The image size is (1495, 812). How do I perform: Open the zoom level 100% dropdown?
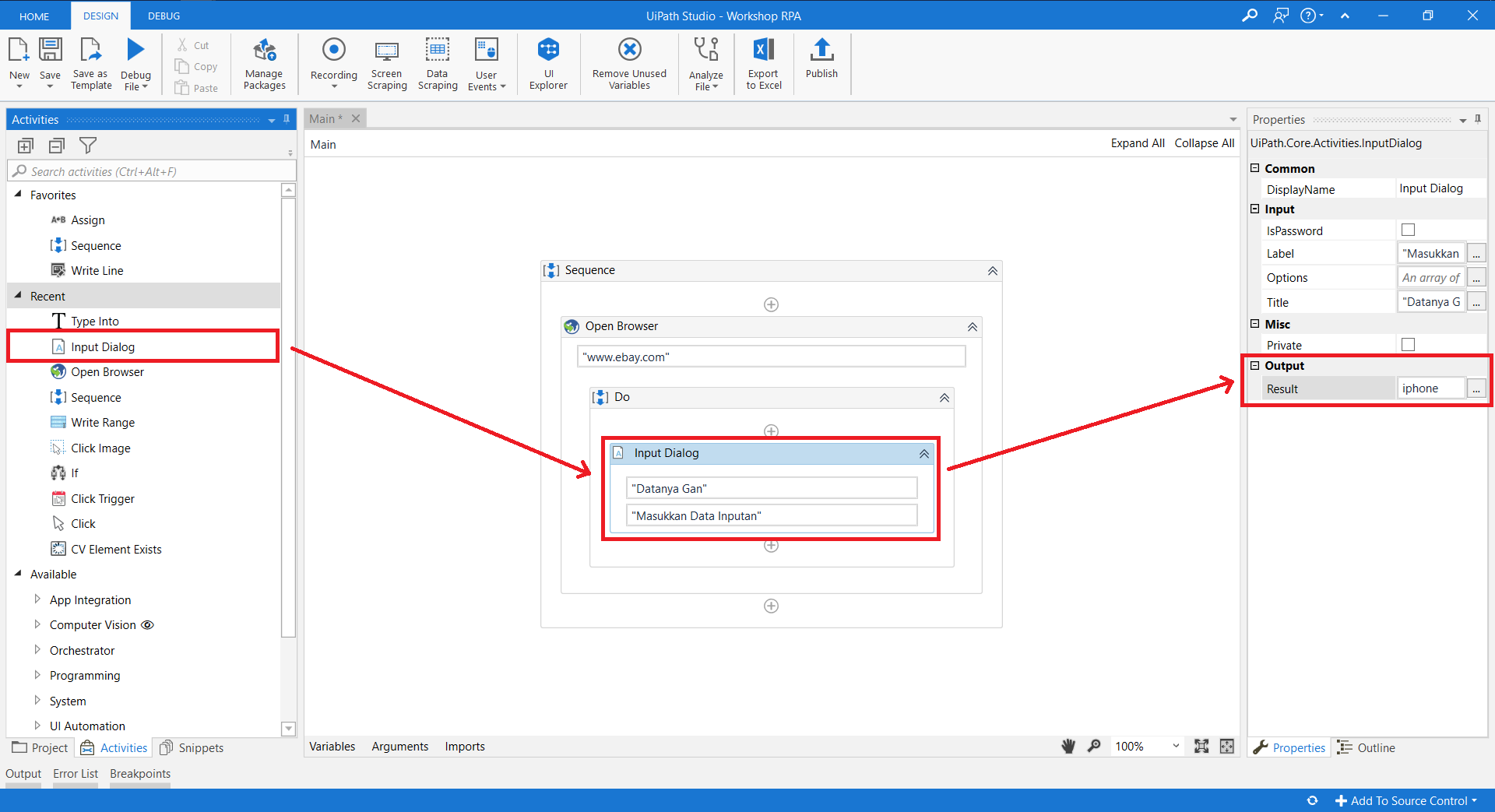(x=1175, y=746)
